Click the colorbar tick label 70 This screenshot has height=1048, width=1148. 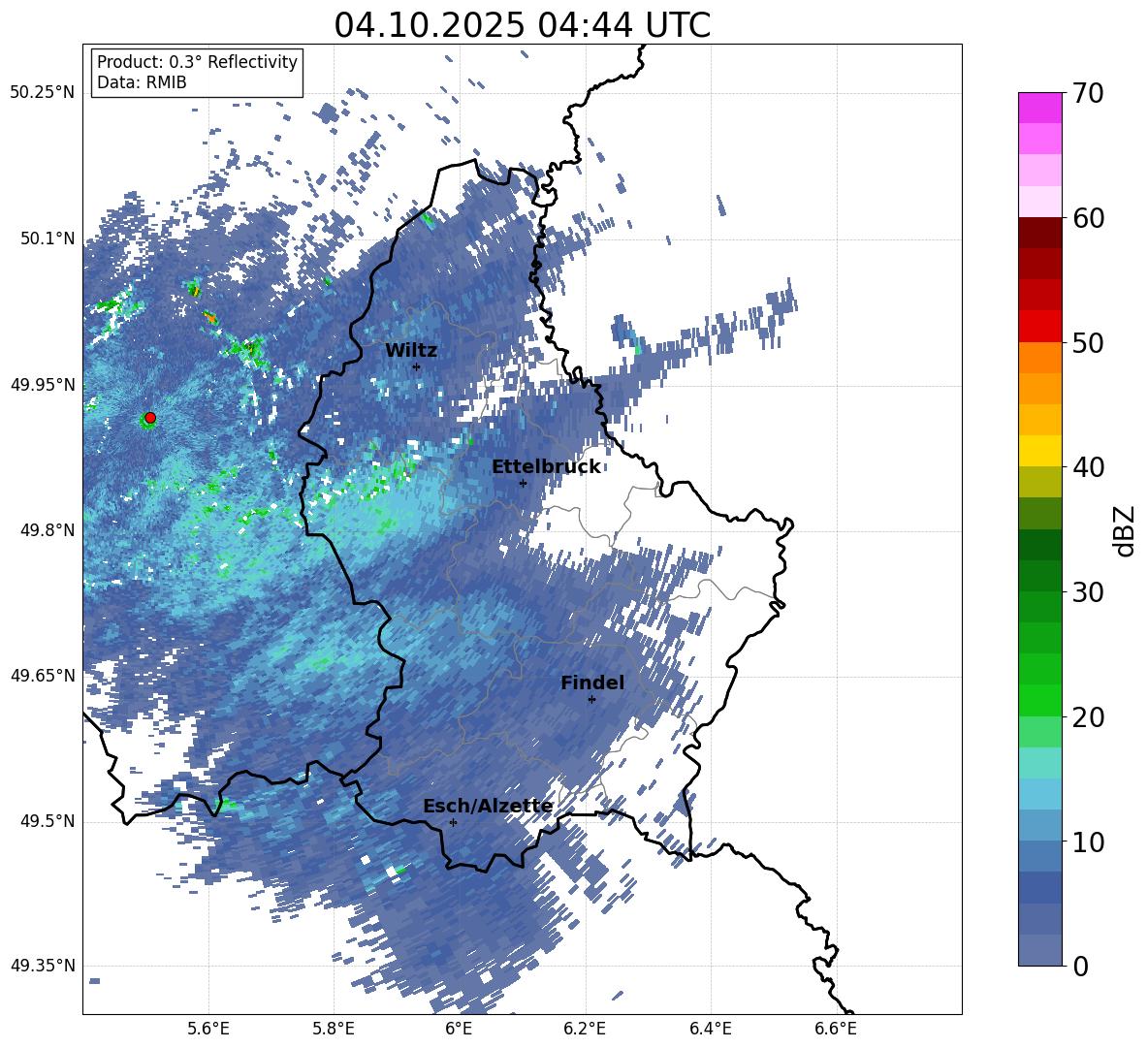pyautogui.click(x=1087, y=93)
